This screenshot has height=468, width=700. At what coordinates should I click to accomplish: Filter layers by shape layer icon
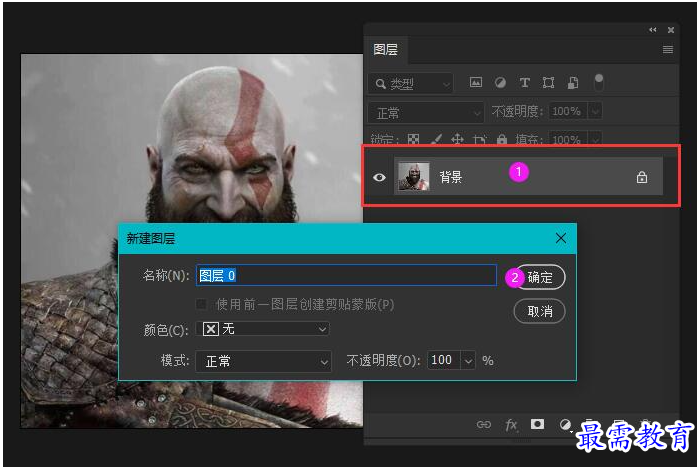tap(548, 82)
